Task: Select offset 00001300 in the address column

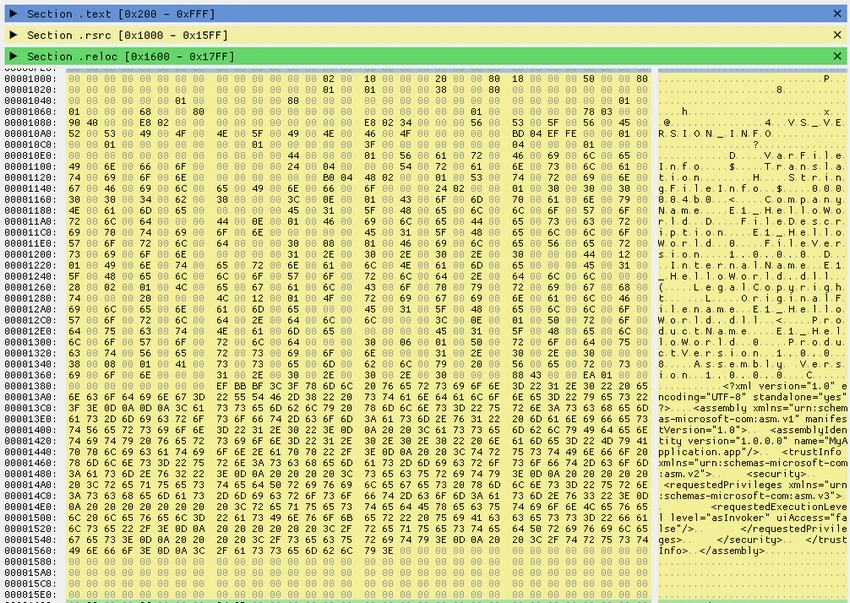Action: 30,342
